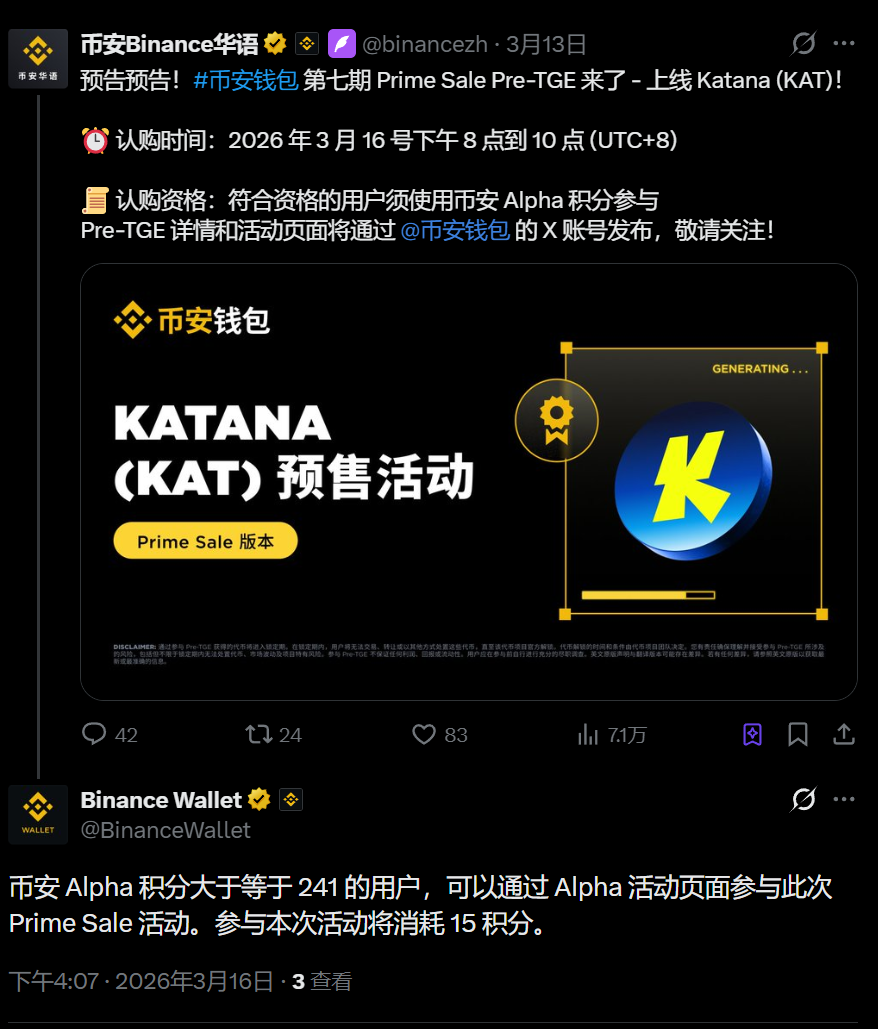Screen dimensions: 878x1029
Task: Open the KATANA (KAT) 预售活动 image
Action: [x=469, y=482]
